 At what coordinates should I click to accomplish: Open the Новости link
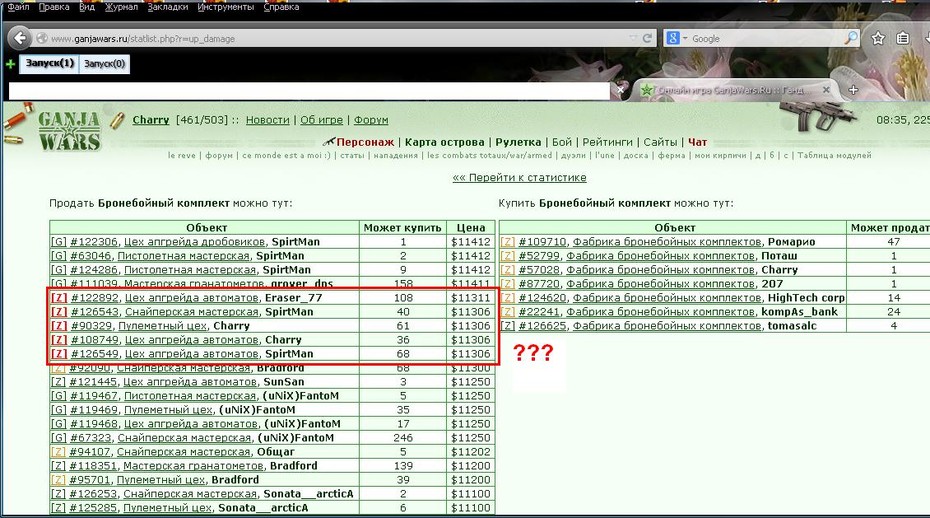(x=267, y=120)
